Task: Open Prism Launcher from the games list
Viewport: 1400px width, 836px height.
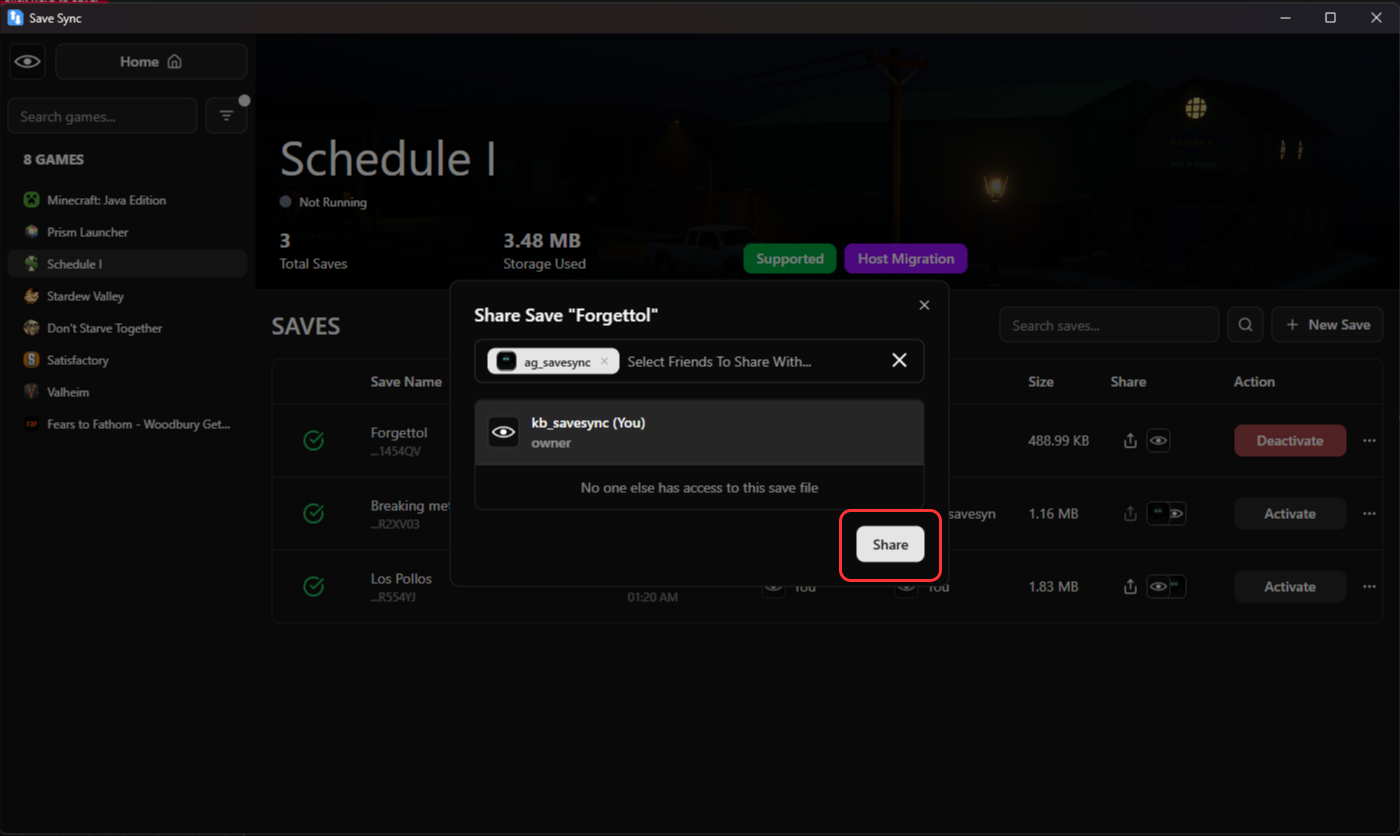Action: point(127,232)
